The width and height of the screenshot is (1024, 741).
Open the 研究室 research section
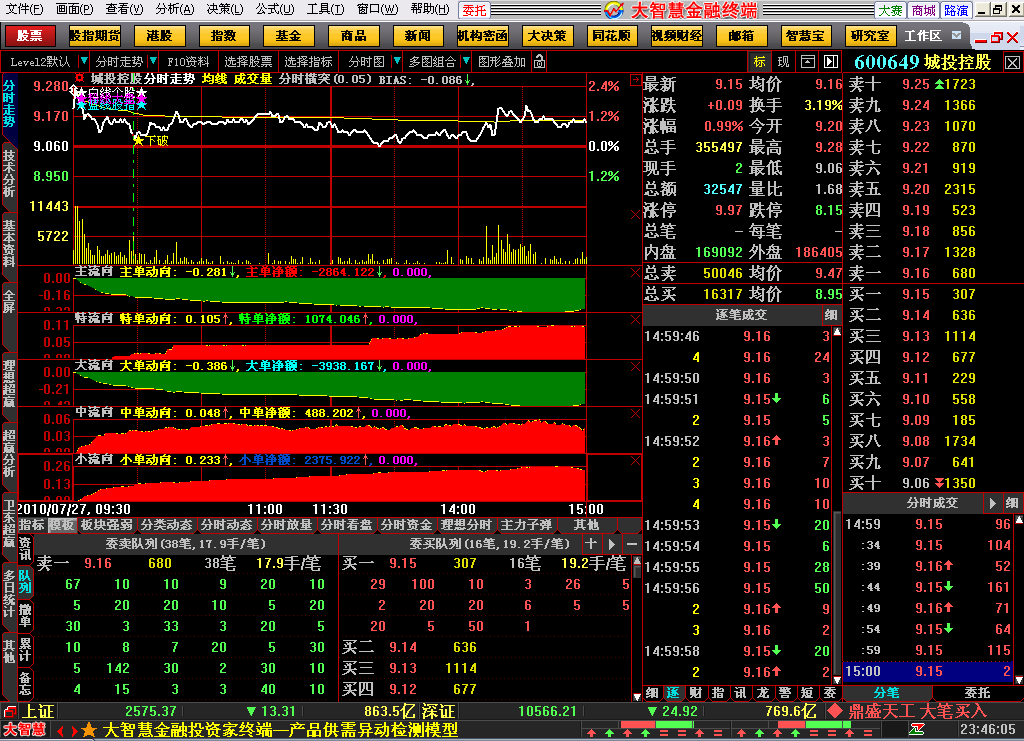click(871, 36)
